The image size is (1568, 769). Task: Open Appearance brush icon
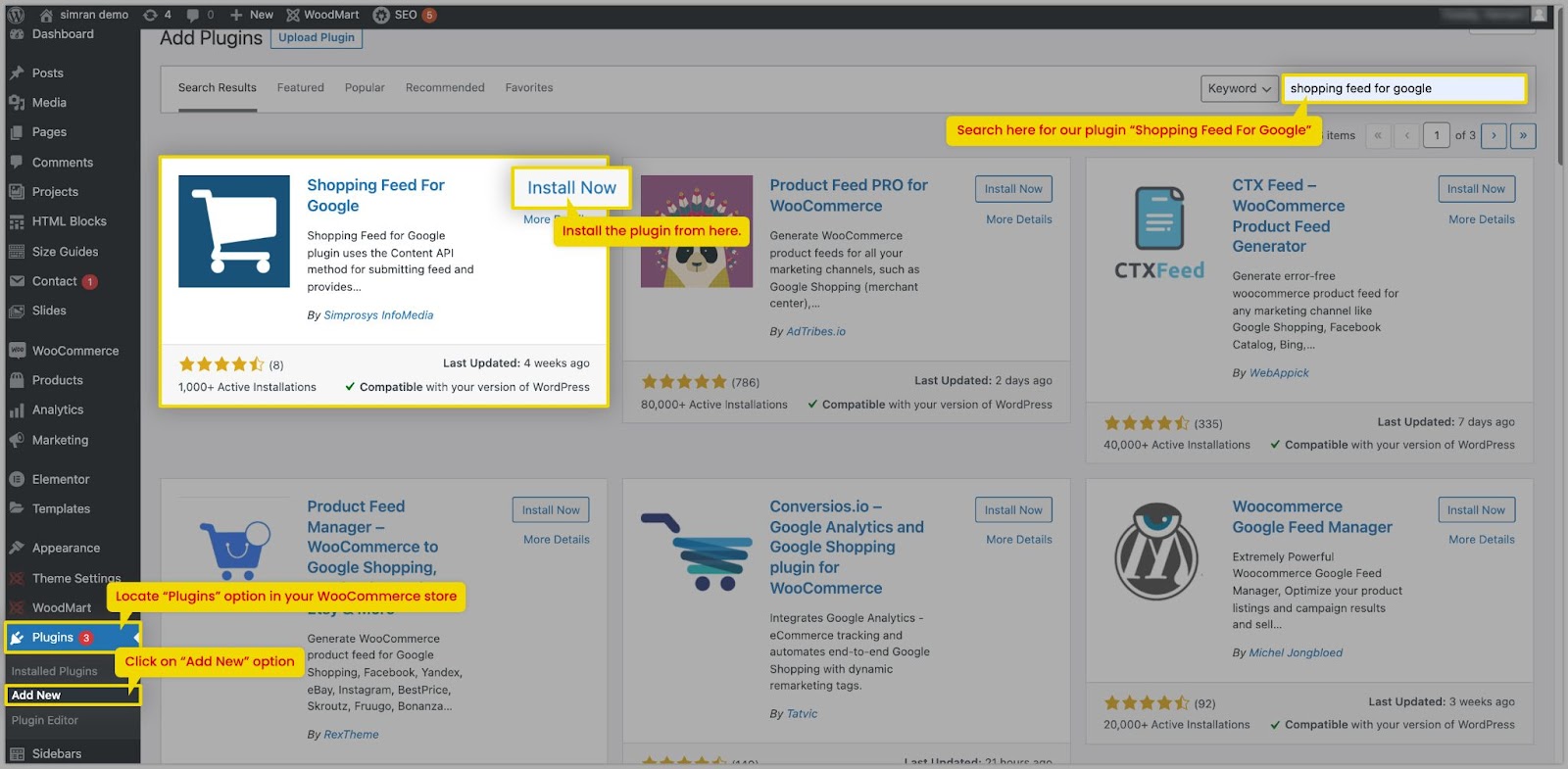click(17, 548)
